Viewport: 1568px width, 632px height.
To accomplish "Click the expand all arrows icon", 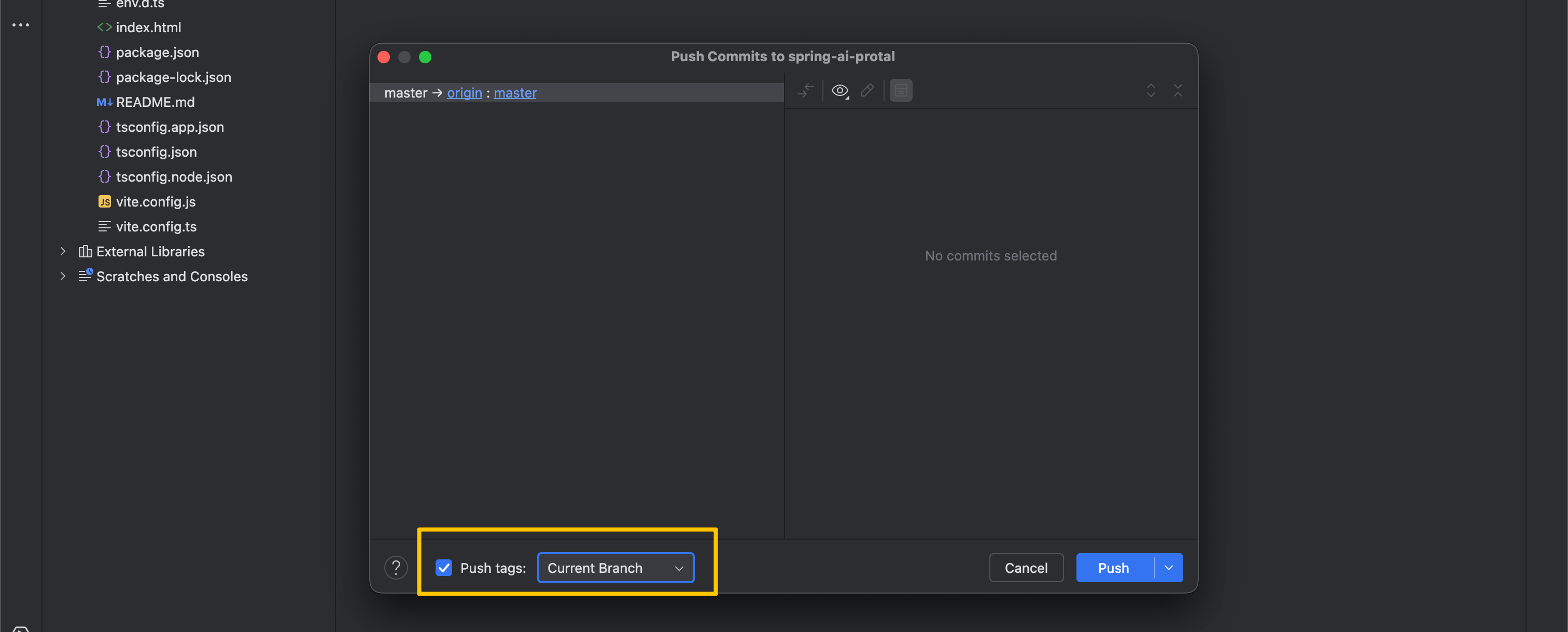I will click(x=1151, y=91).
